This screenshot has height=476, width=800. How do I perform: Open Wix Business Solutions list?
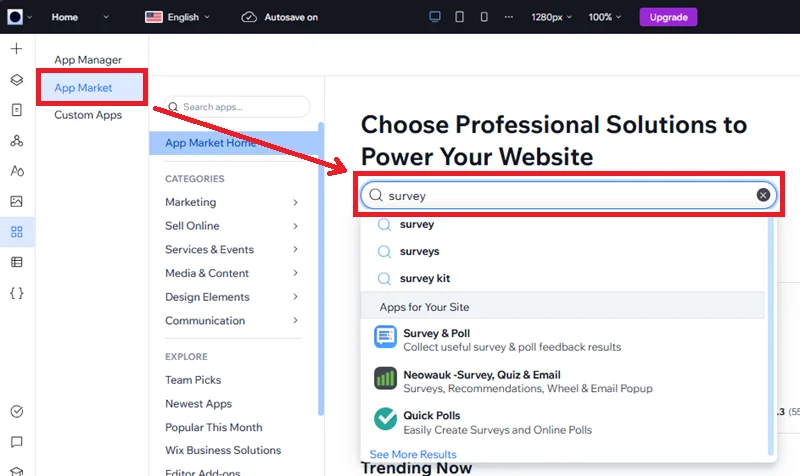click(x=223, y=450)
